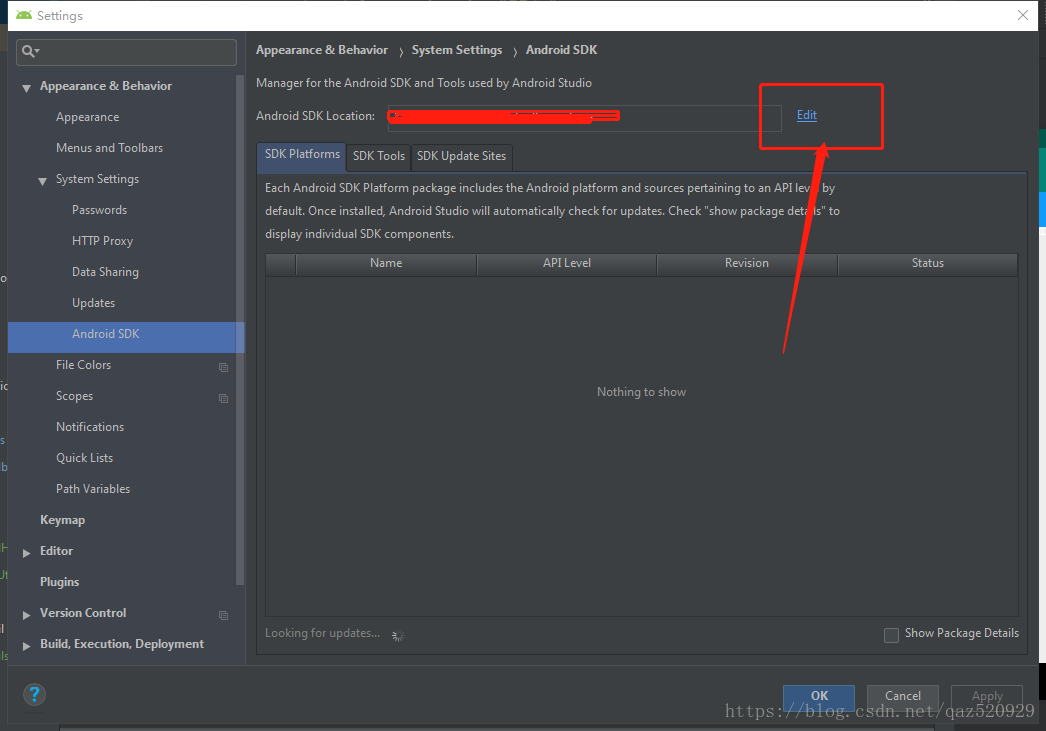Click the OK button
This screenshot has width=1046, height=731.
(819, 696)
